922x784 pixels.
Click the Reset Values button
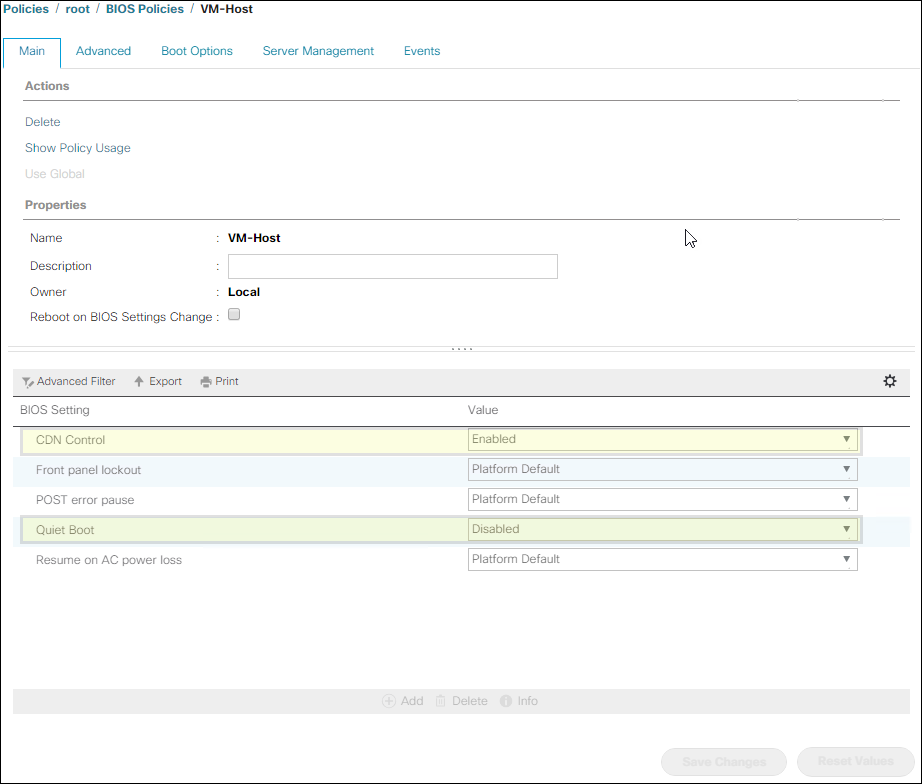click(856, 761)
